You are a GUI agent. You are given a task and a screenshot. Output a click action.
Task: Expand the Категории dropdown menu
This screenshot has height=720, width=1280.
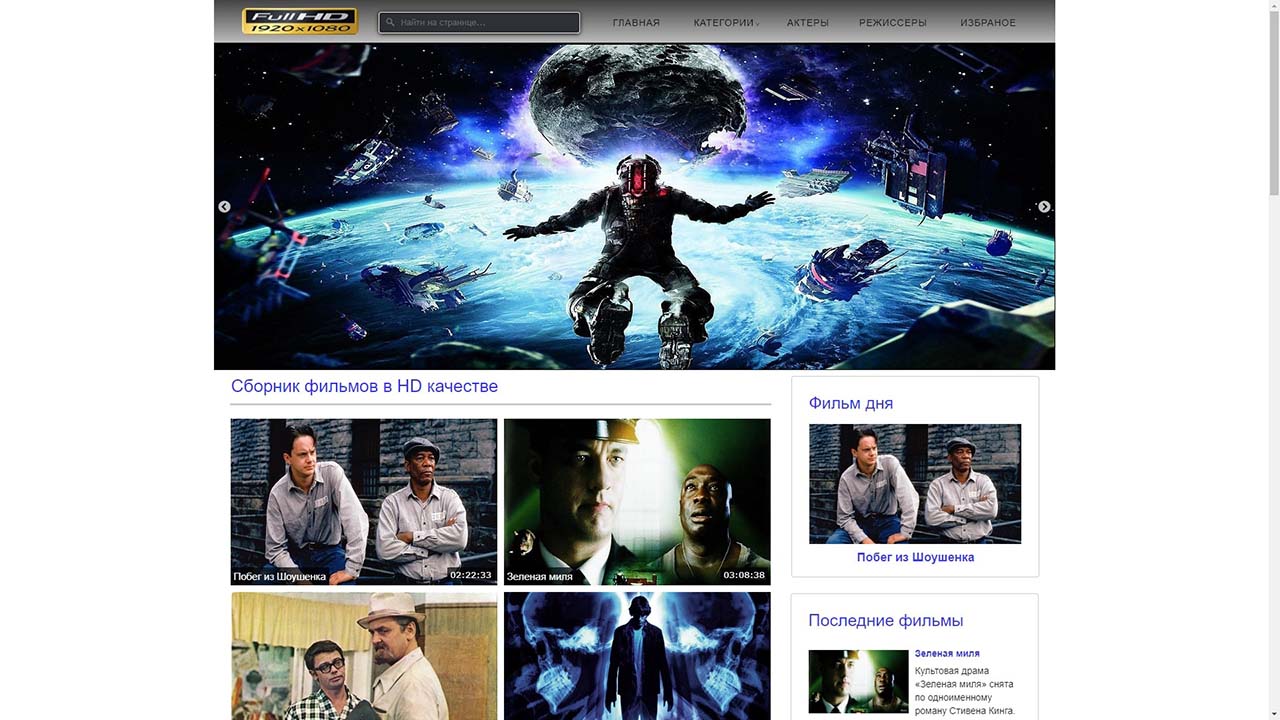point(725,23)
